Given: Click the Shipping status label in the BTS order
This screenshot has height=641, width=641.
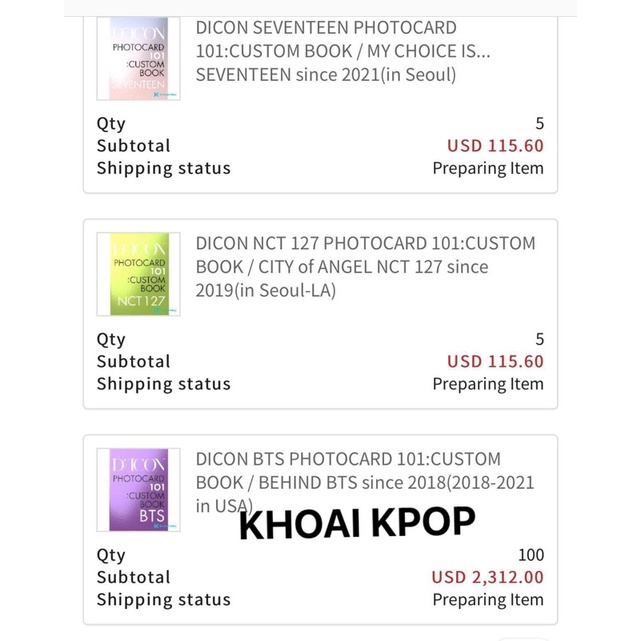Looking at the screenshot, I should (163, 600).
